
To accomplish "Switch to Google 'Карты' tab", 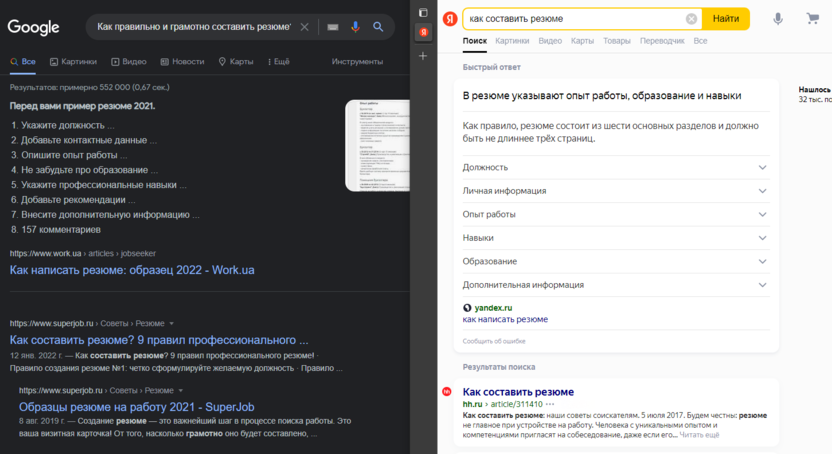I will coord(236,62).
